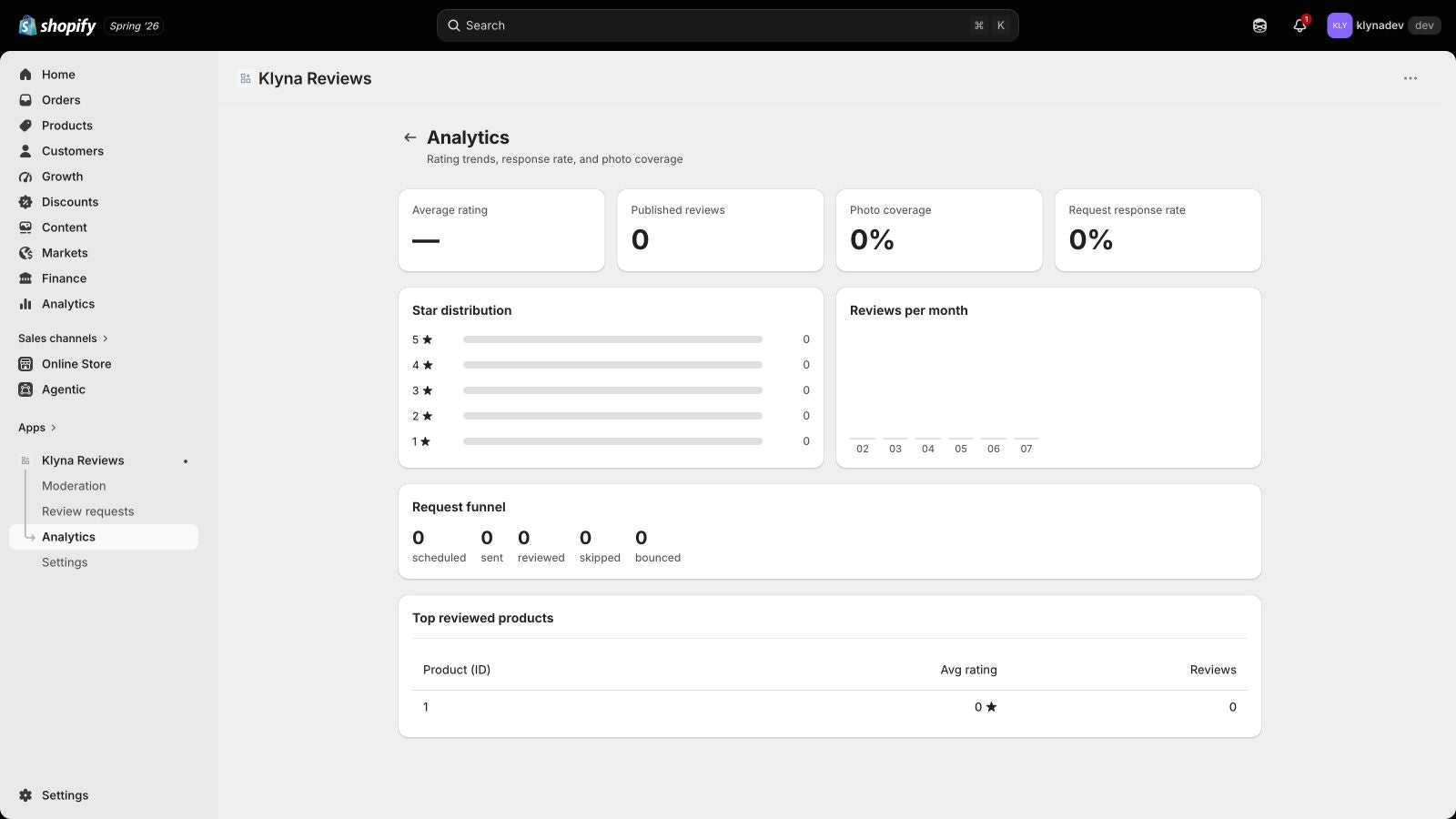Click the Klyna Reviews app icon in sidebar
The height and width of the screenshot is (819, 1456).
[25, 460]
